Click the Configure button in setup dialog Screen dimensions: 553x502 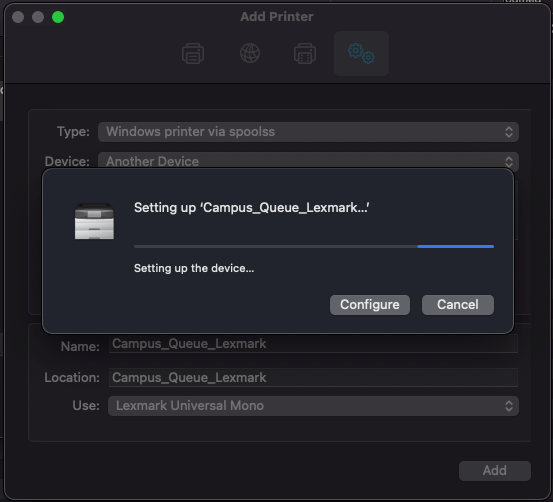point(370,305)
